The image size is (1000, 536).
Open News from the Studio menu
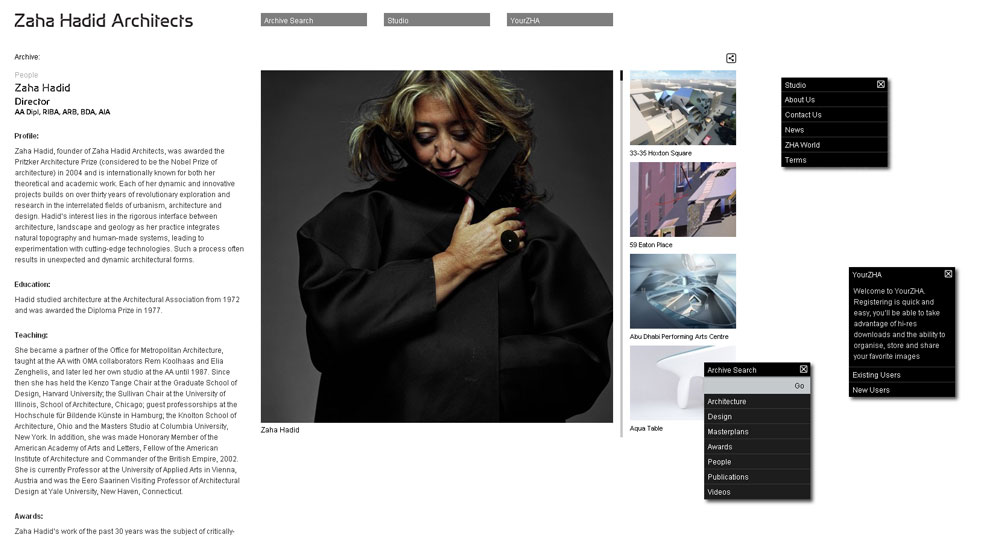834,130
